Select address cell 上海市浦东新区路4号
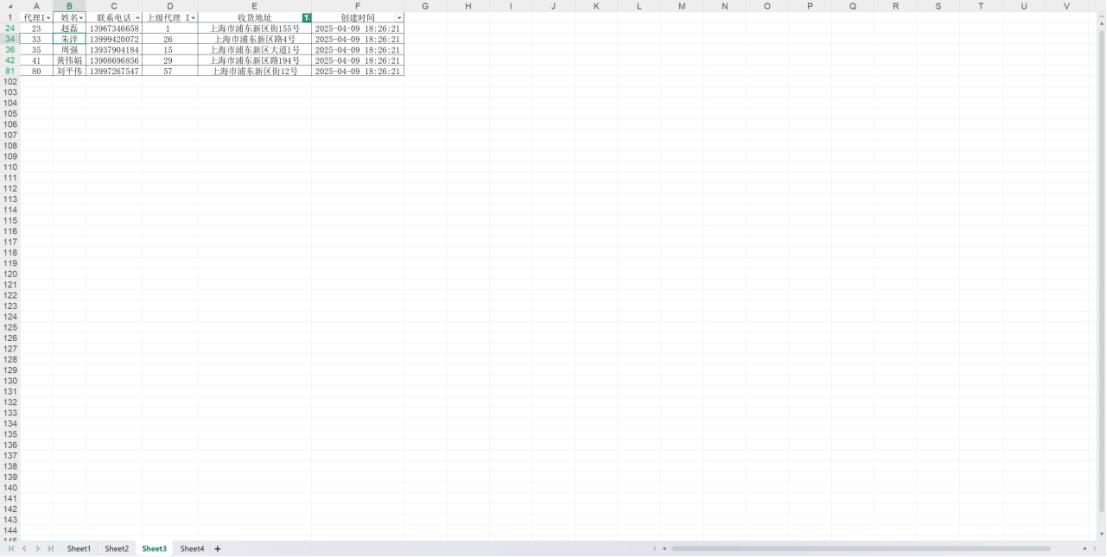The image size is (1107, 557). click(255, 40)
